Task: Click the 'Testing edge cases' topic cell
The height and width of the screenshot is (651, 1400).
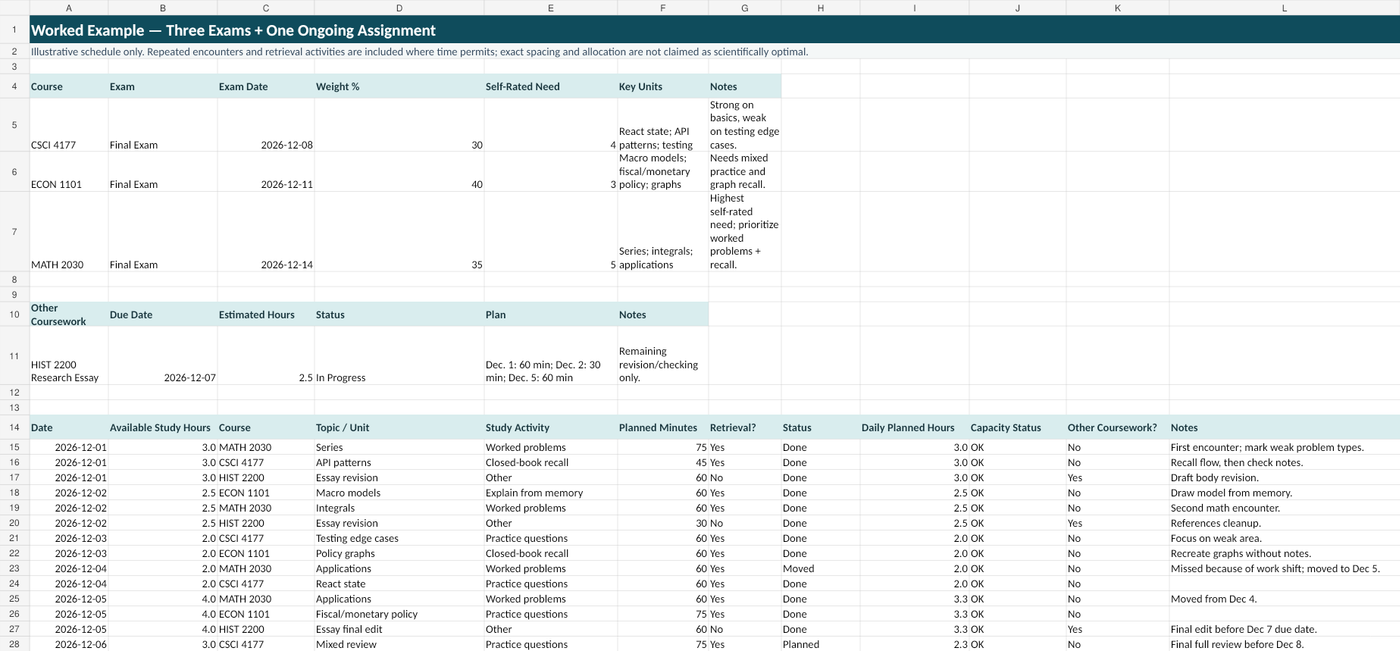Action: 399,539
